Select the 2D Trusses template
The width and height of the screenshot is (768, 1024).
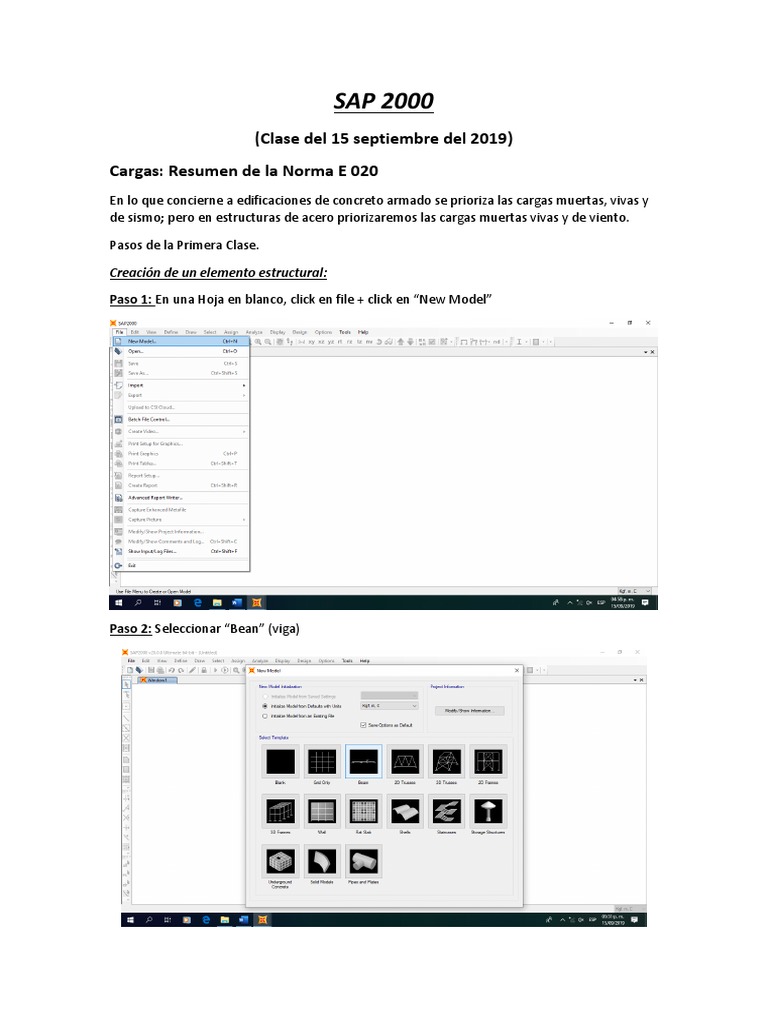[405, 761]
